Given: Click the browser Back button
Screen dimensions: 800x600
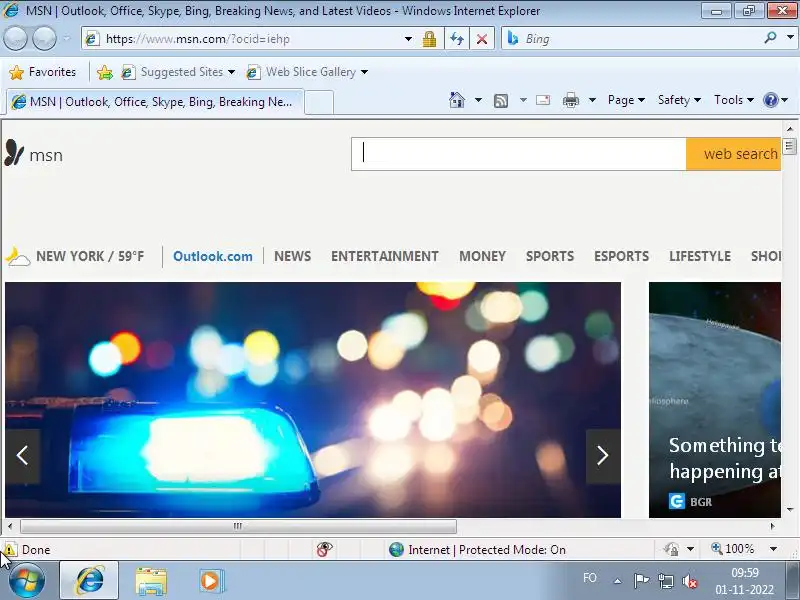Looking at the screenshot, I should [15, 39].
